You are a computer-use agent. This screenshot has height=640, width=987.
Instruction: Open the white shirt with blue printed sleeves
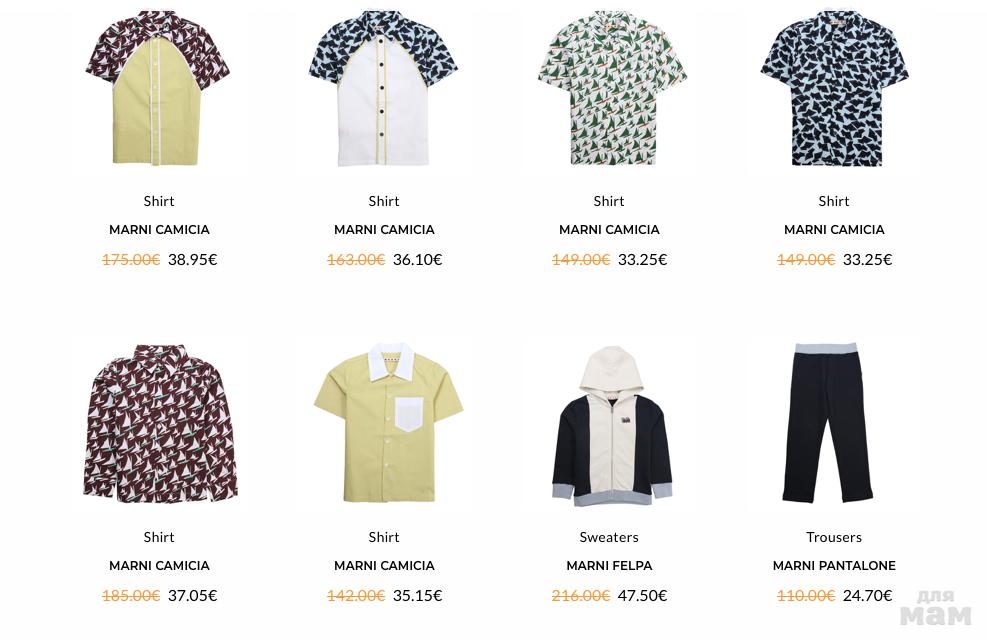[383, 89]
